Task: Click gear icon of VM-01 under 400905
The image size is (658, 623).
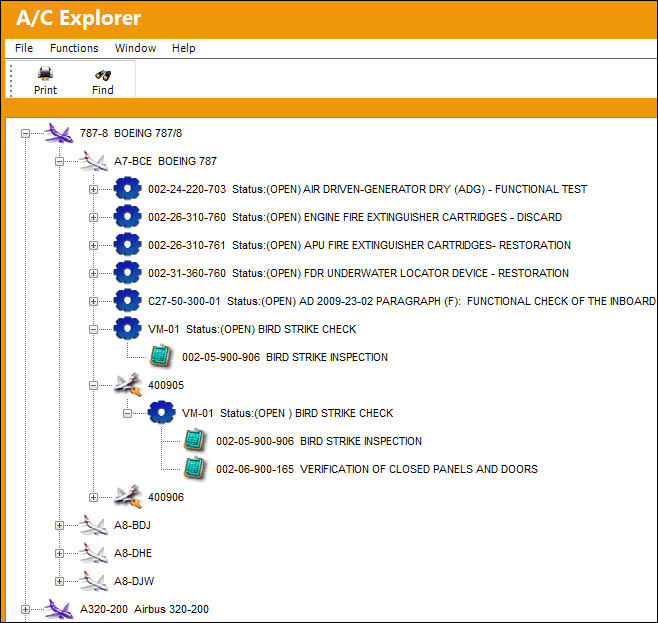Action: (162, 413)
